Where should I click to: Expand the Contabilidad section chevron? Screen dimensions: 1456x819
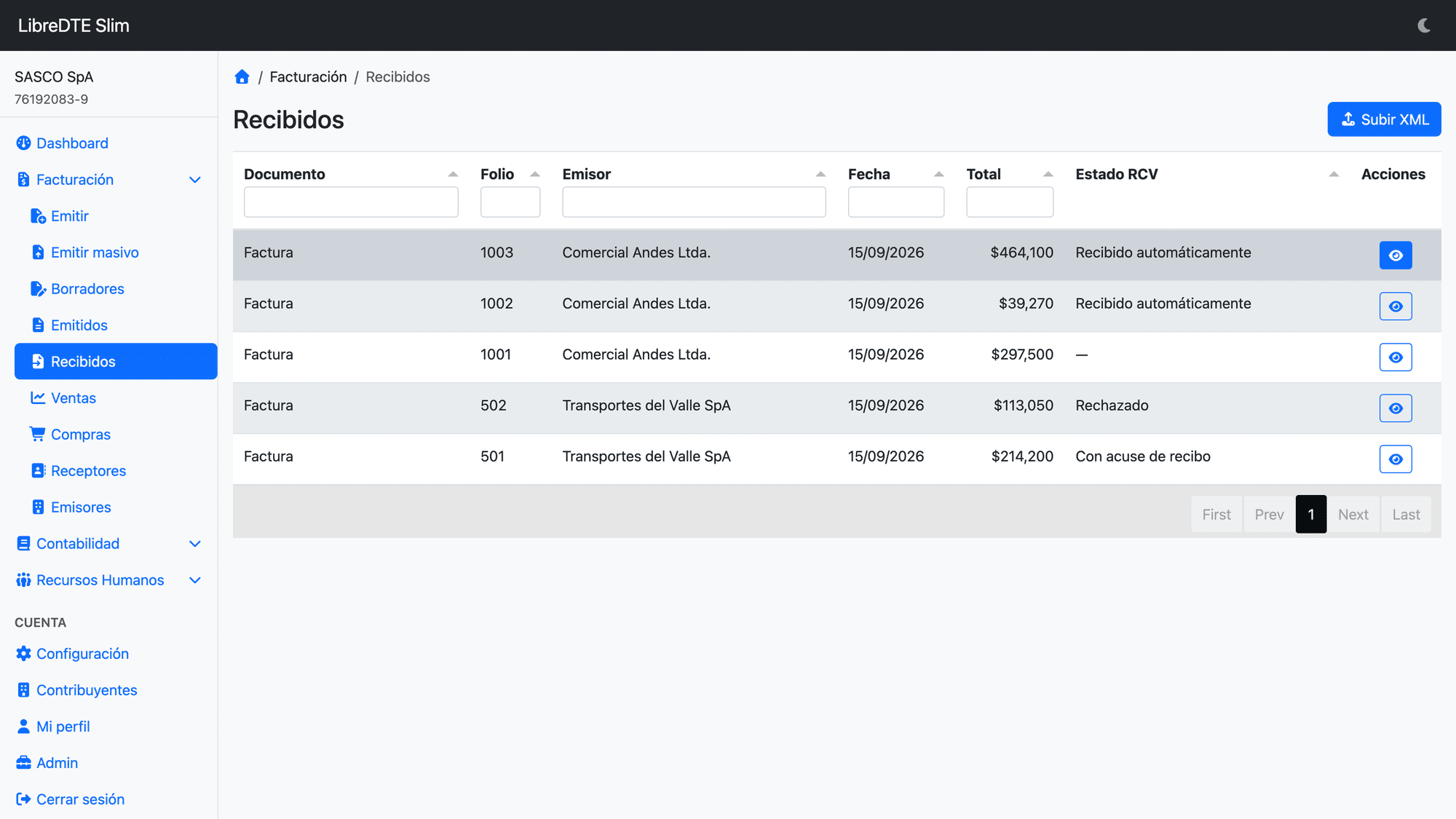click(194, 544)
